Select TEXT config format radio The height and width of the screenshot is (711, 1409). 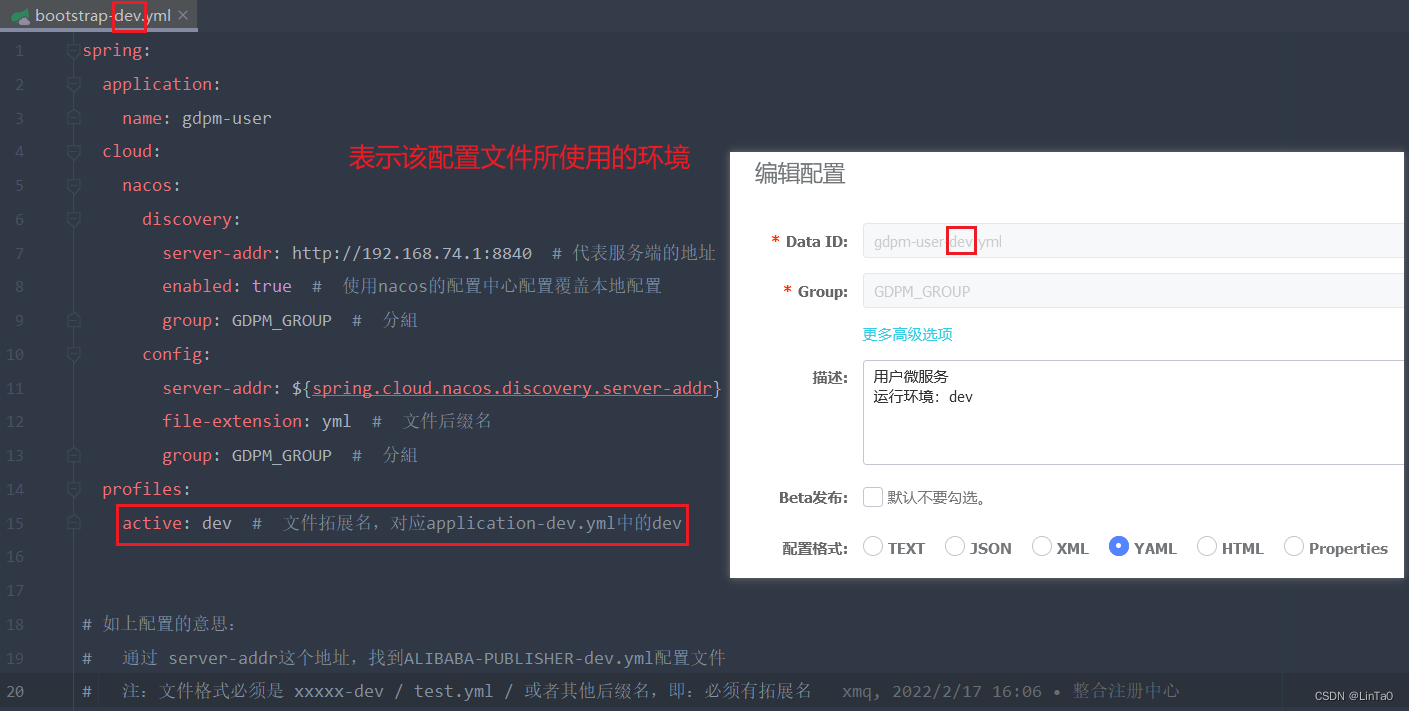(x=873, y=546)
